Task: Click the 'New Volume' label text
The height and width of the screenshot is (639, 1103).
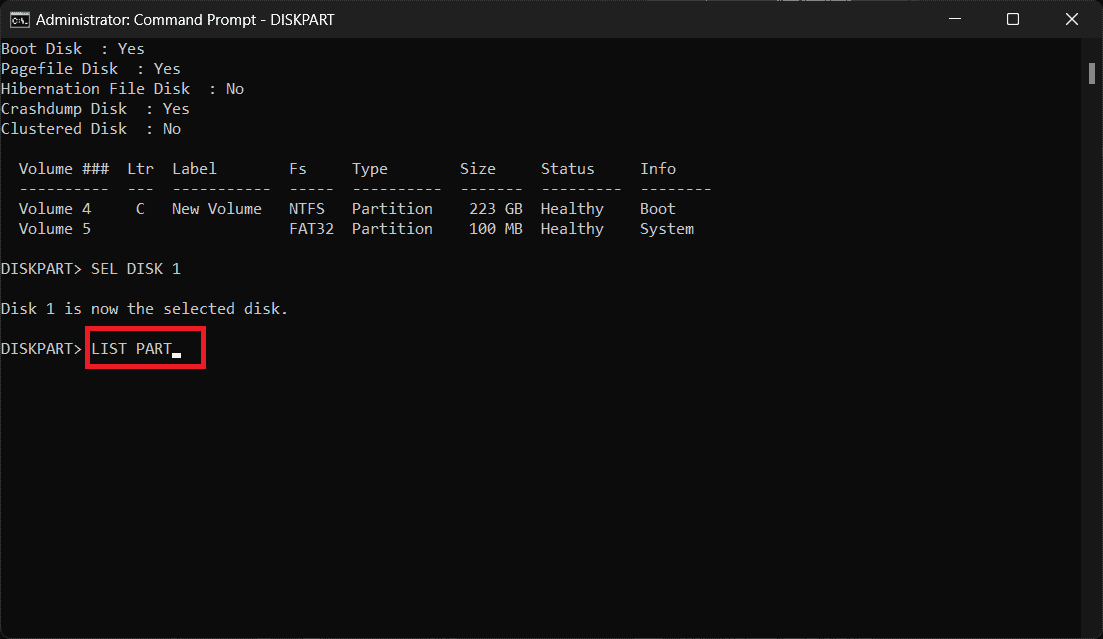Action: (216, 209)
